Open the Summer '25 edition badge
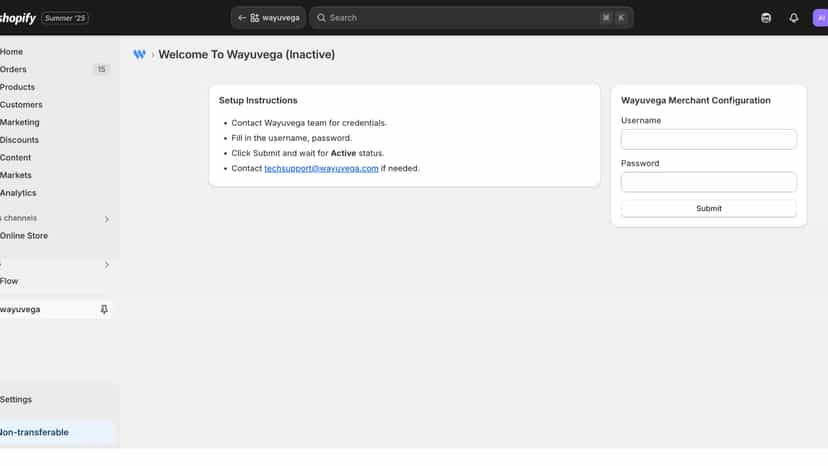Viewport: 828px width, 466px height. pyautogui.click(x=65, y=18)
